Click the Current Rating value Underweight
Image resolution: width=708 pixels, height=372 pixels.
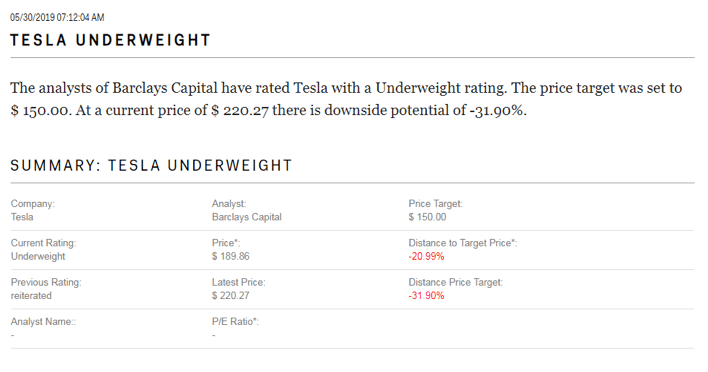(38, 256)
